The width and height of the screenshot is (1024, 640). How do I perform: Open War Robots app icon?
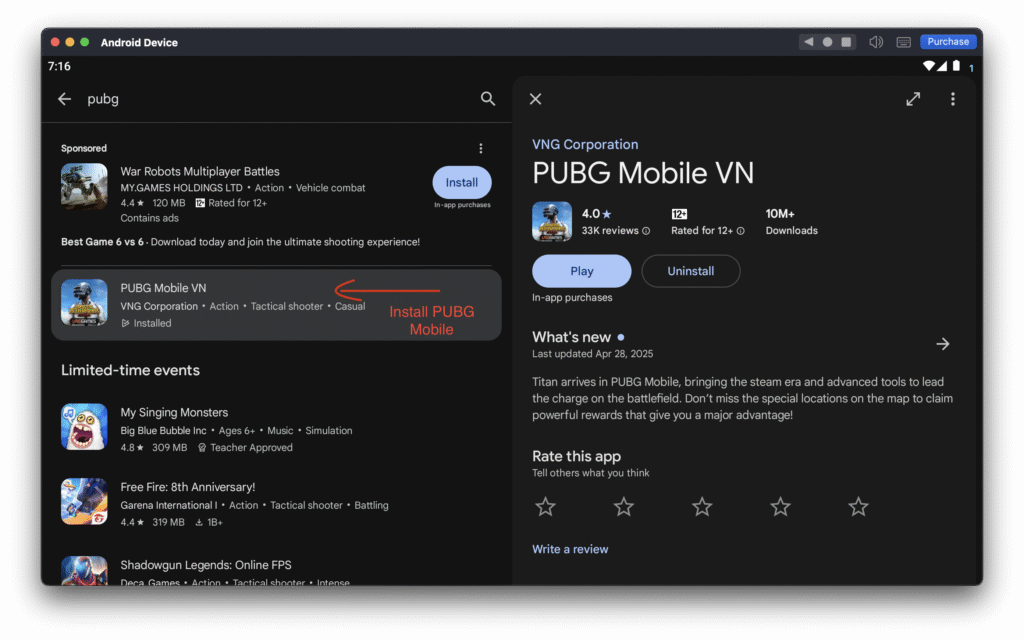point(84,187)
